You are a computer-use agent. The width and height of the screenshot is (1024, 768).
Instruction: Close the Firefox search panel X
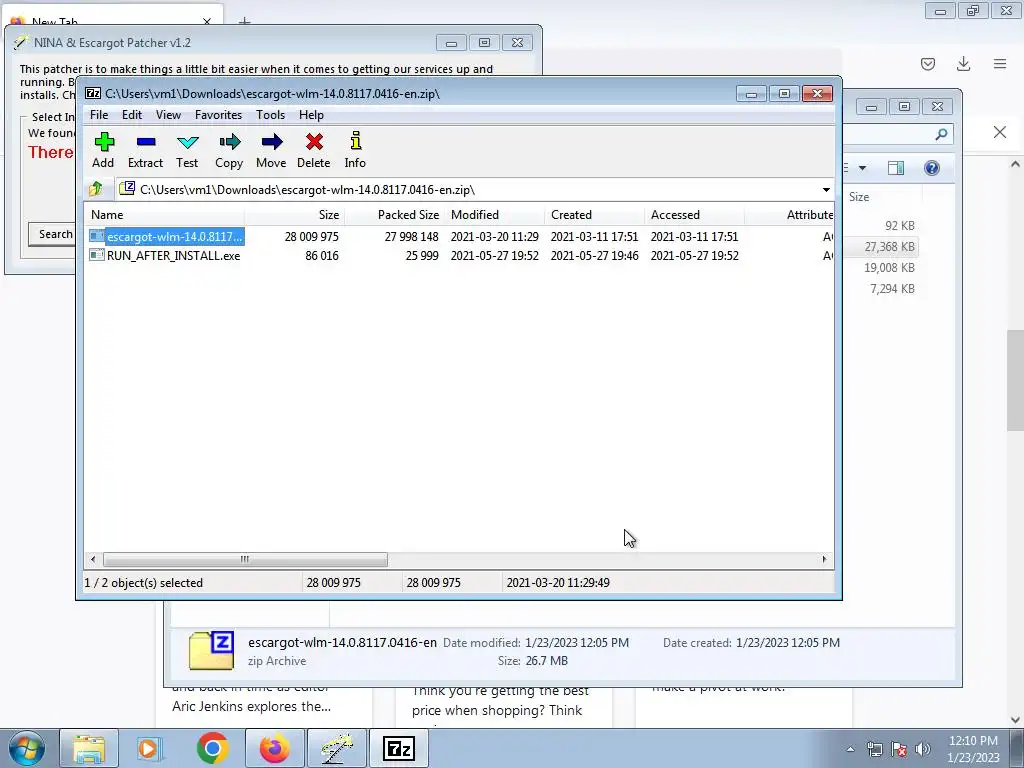1000,133
